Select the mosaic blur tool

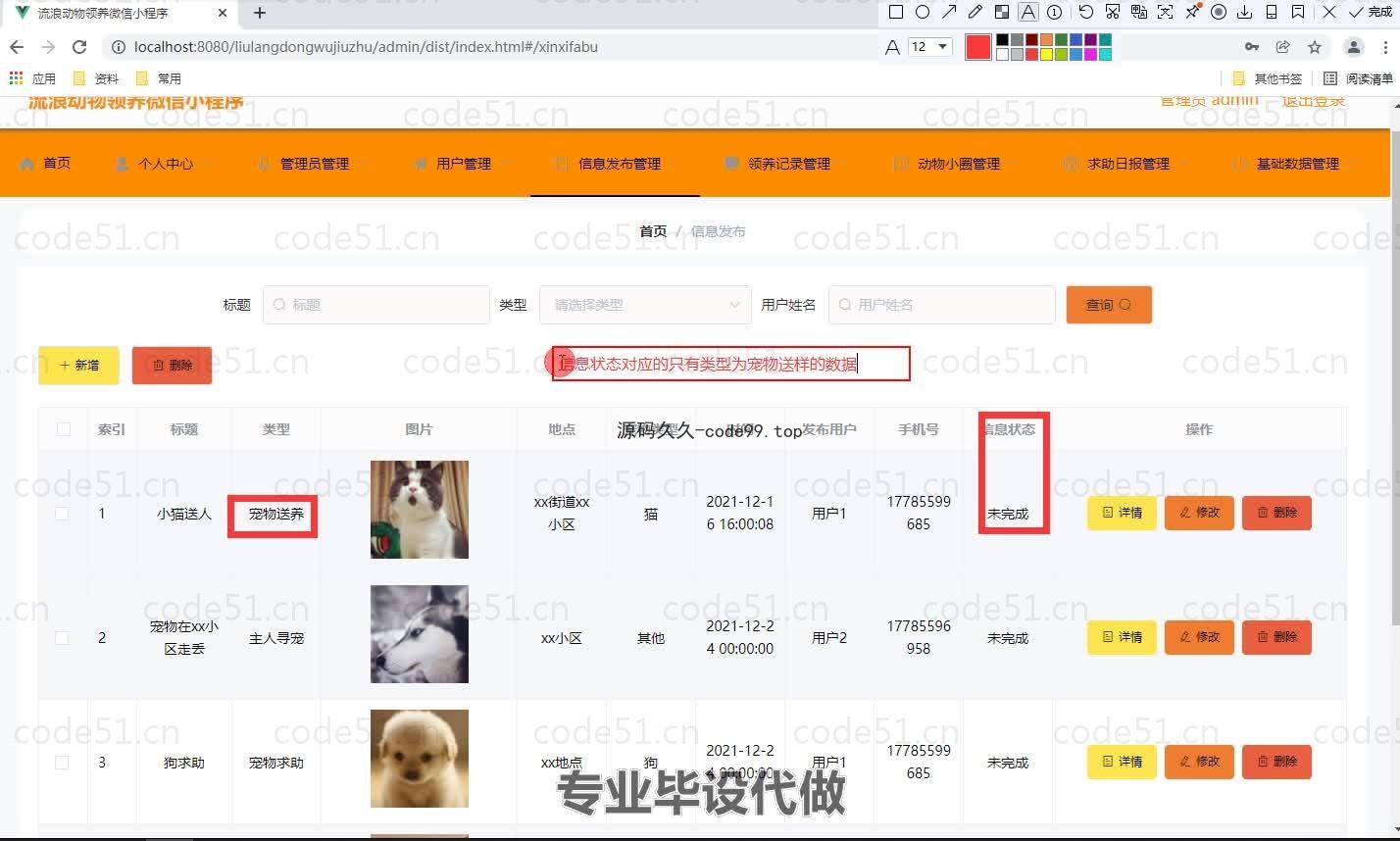tap(1002, 12)
